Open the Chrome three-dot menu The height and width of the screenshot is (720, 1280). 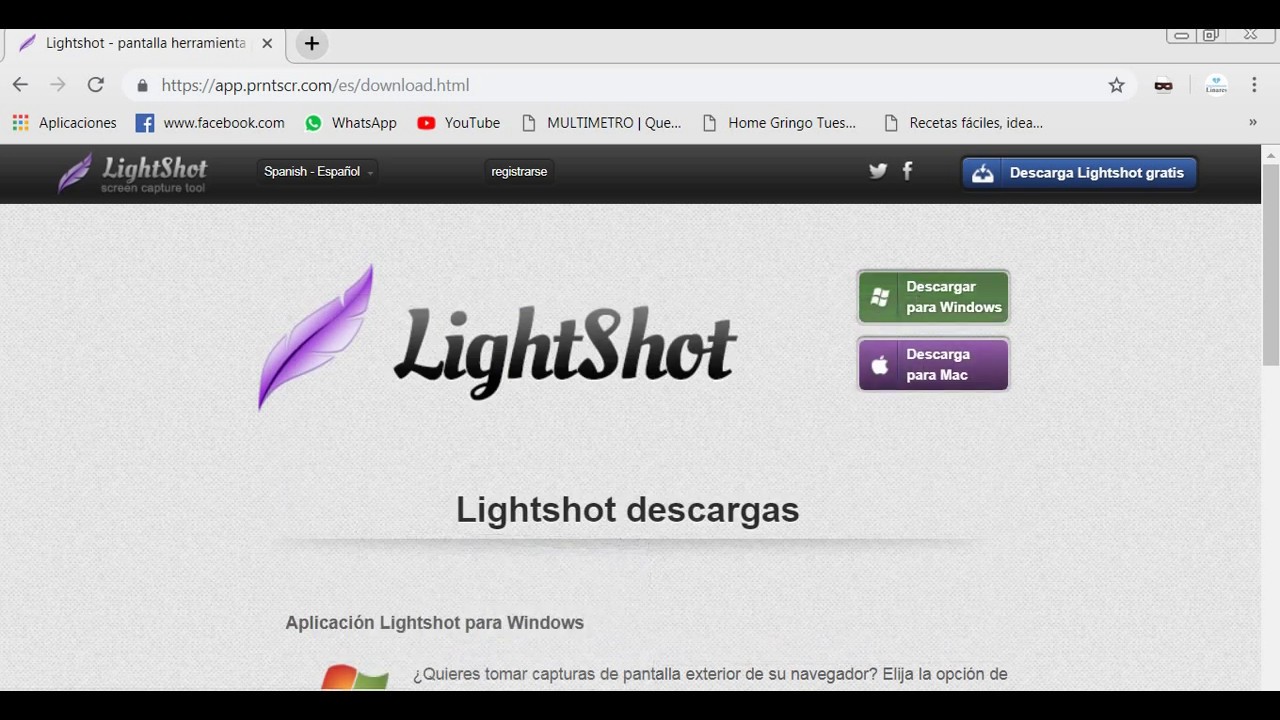(x=1254, y=85)
